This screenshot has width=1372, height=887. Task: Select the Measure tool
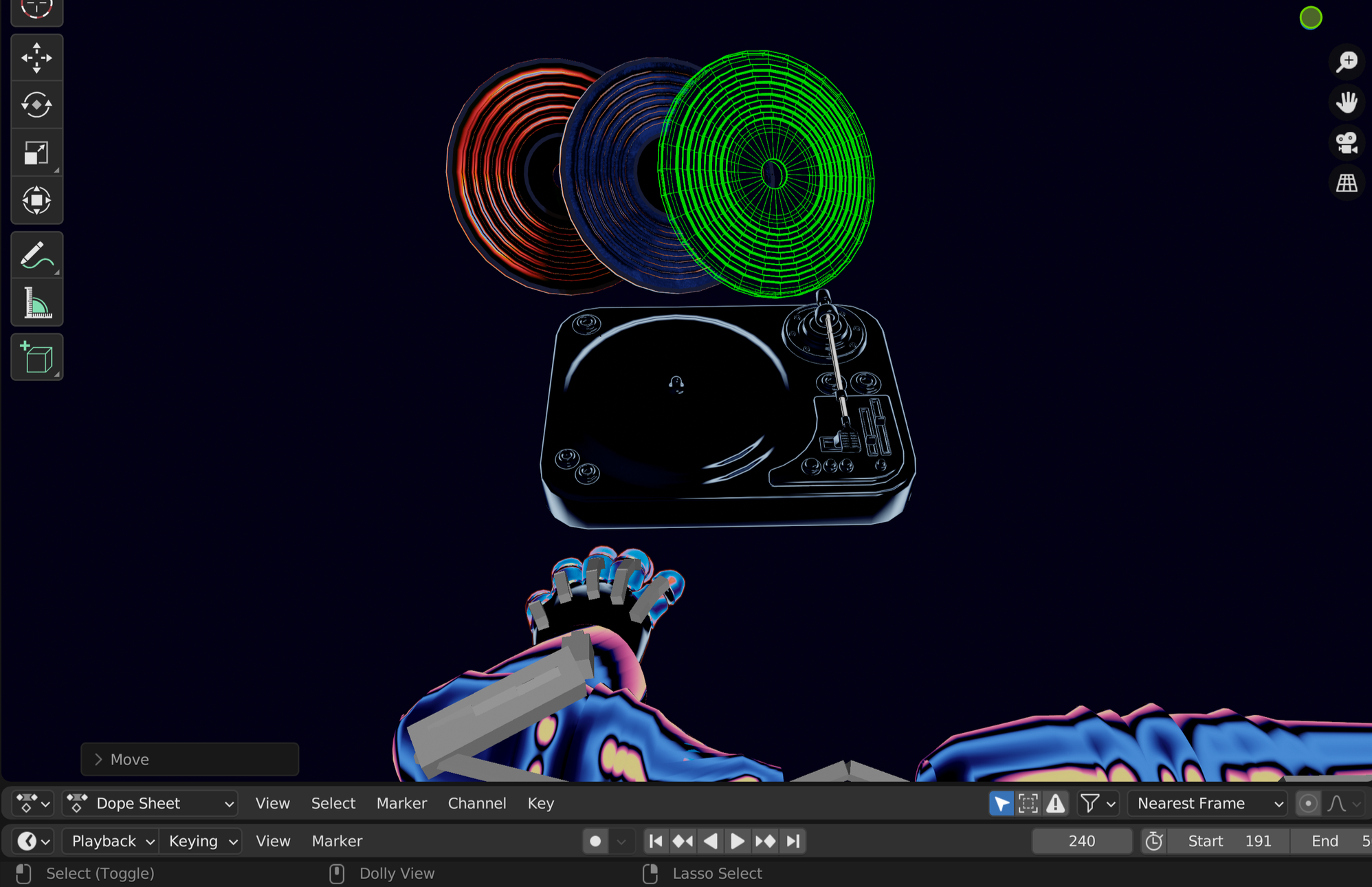tap(36, 303)
